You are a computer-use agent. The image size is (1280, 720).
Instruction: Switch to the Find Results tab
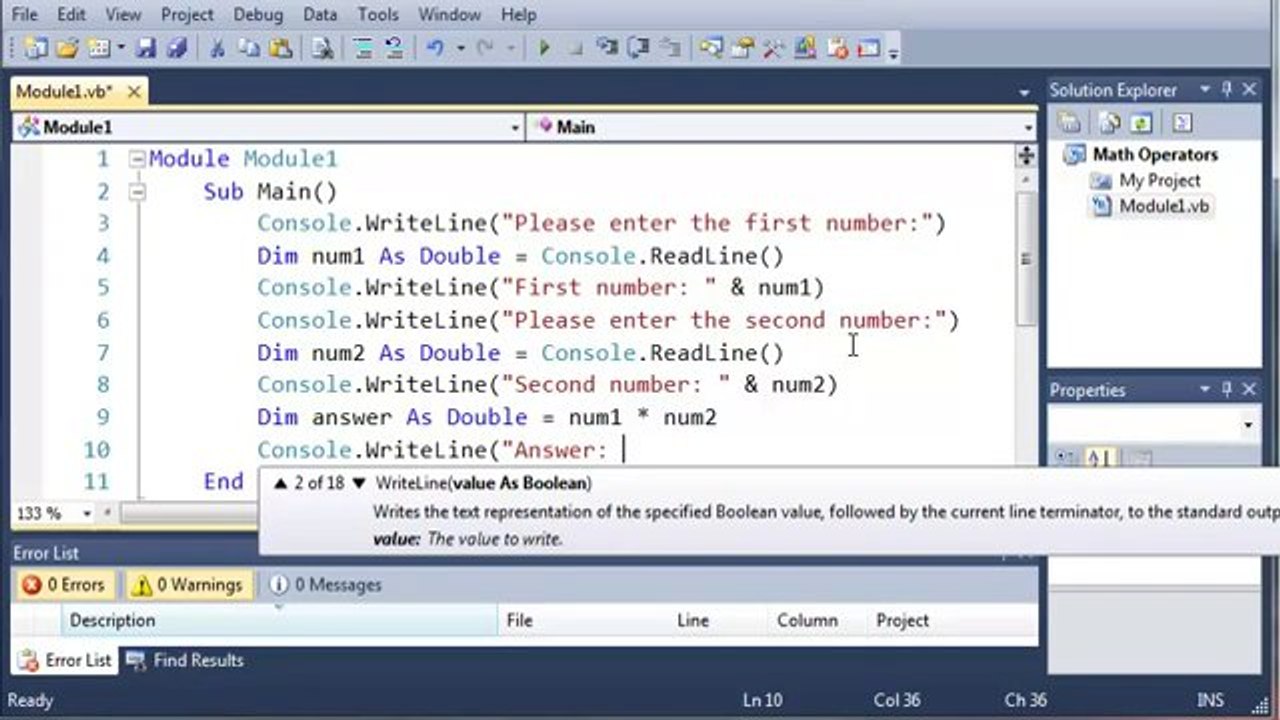coord(185,660)
